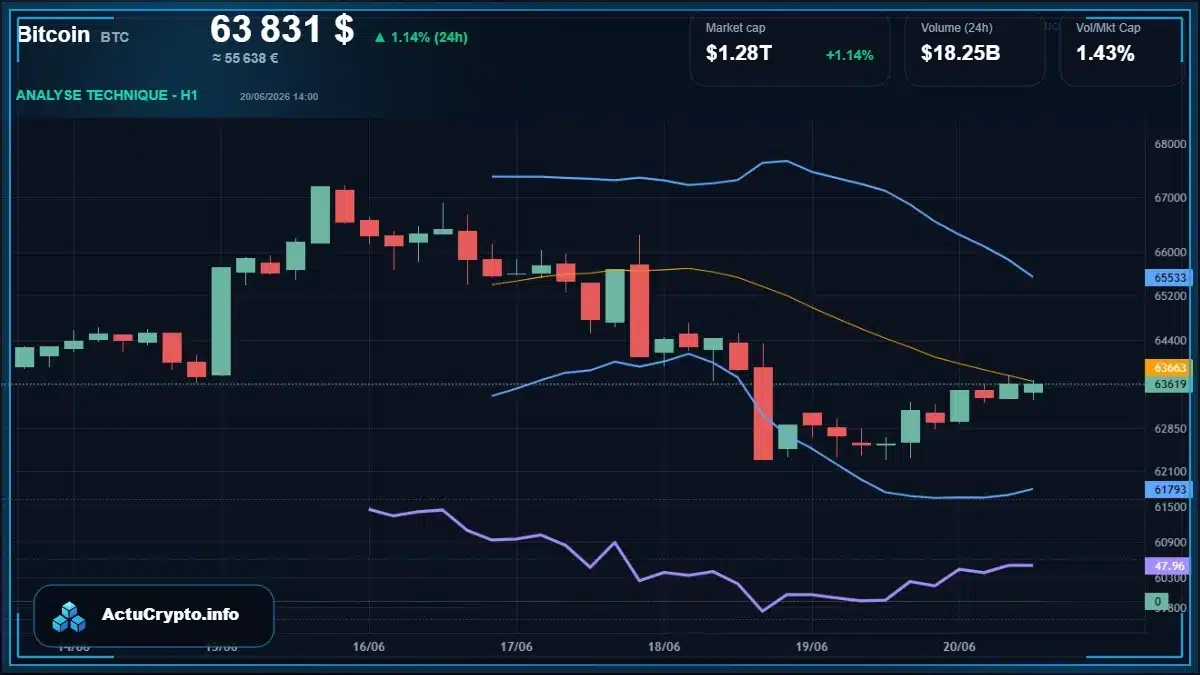
Task: Click the blue 61793 lower band tag
Action: tap(1167, 489)
